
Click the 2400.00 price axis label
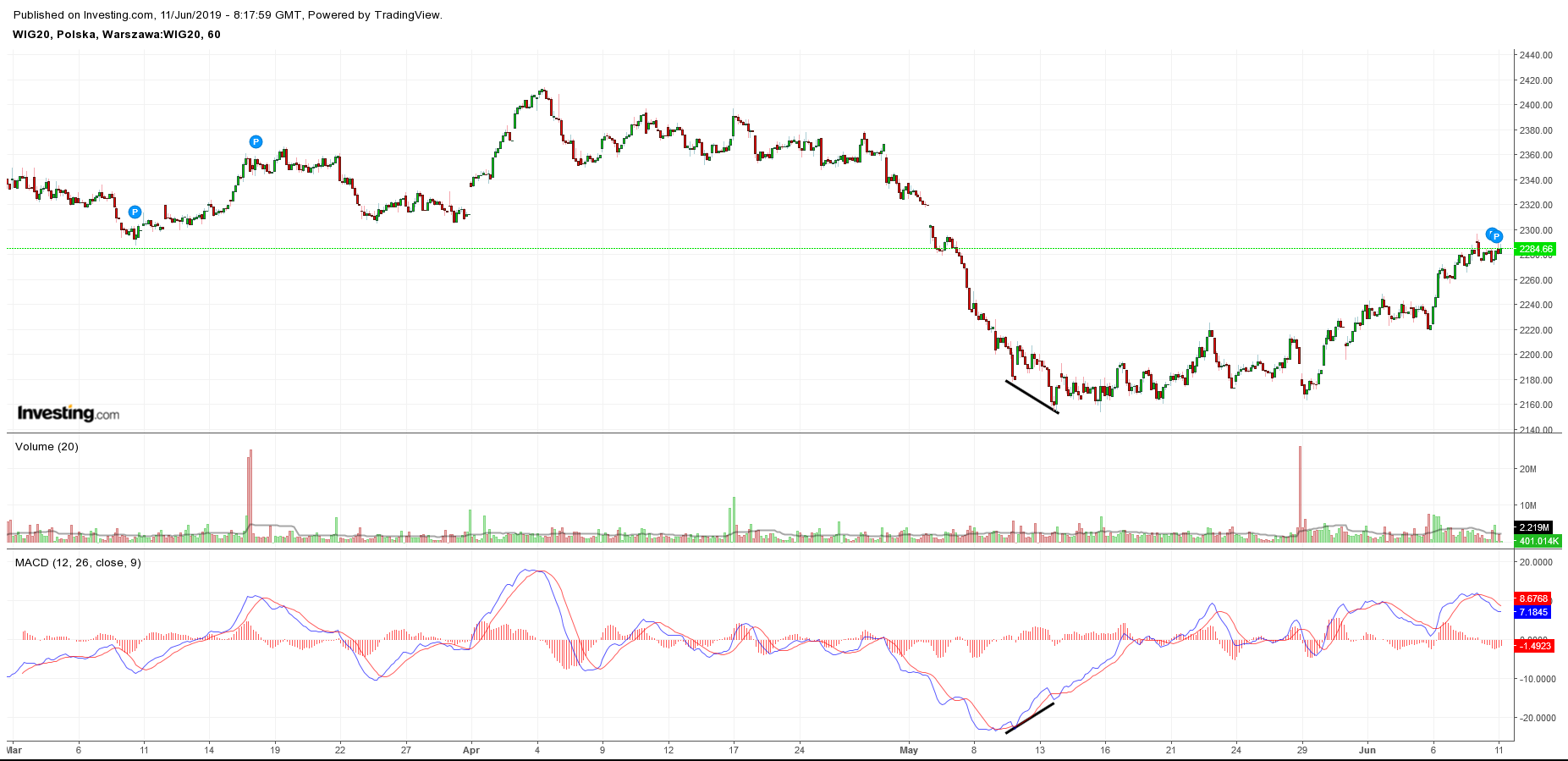click(1536, 105)
